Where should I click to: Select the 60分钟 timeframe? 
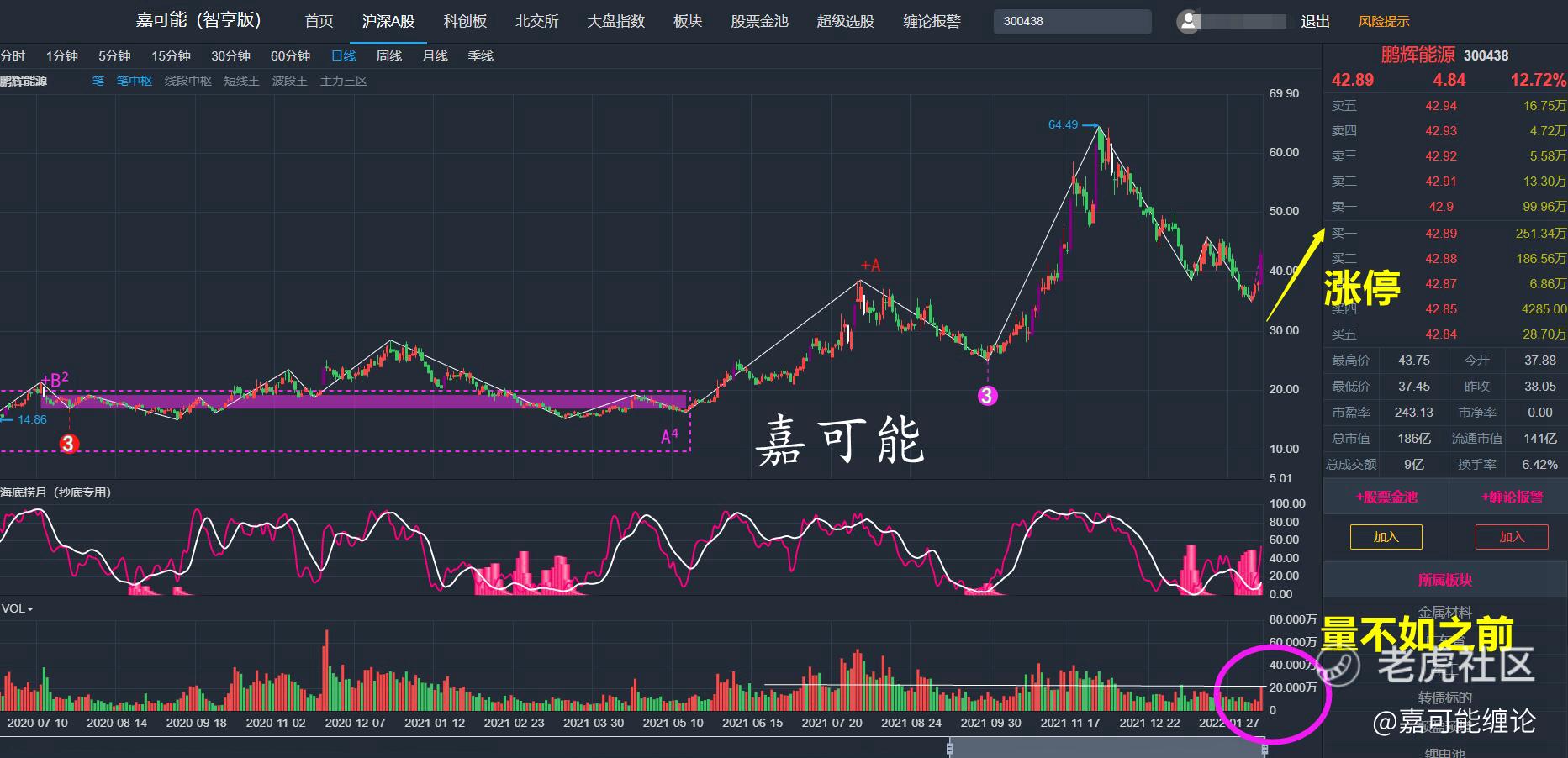(x=290, y=56)
